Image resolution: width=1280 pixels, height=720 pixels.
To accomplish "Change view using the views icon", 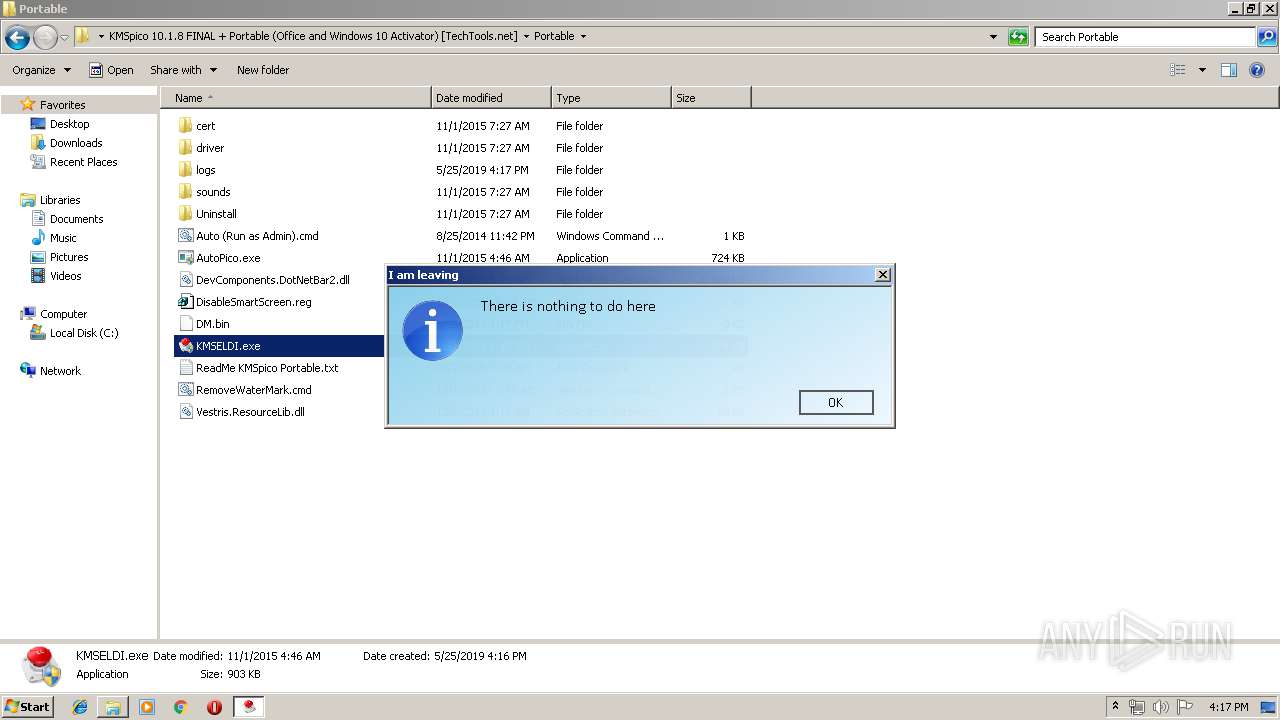I will 1178,70.
